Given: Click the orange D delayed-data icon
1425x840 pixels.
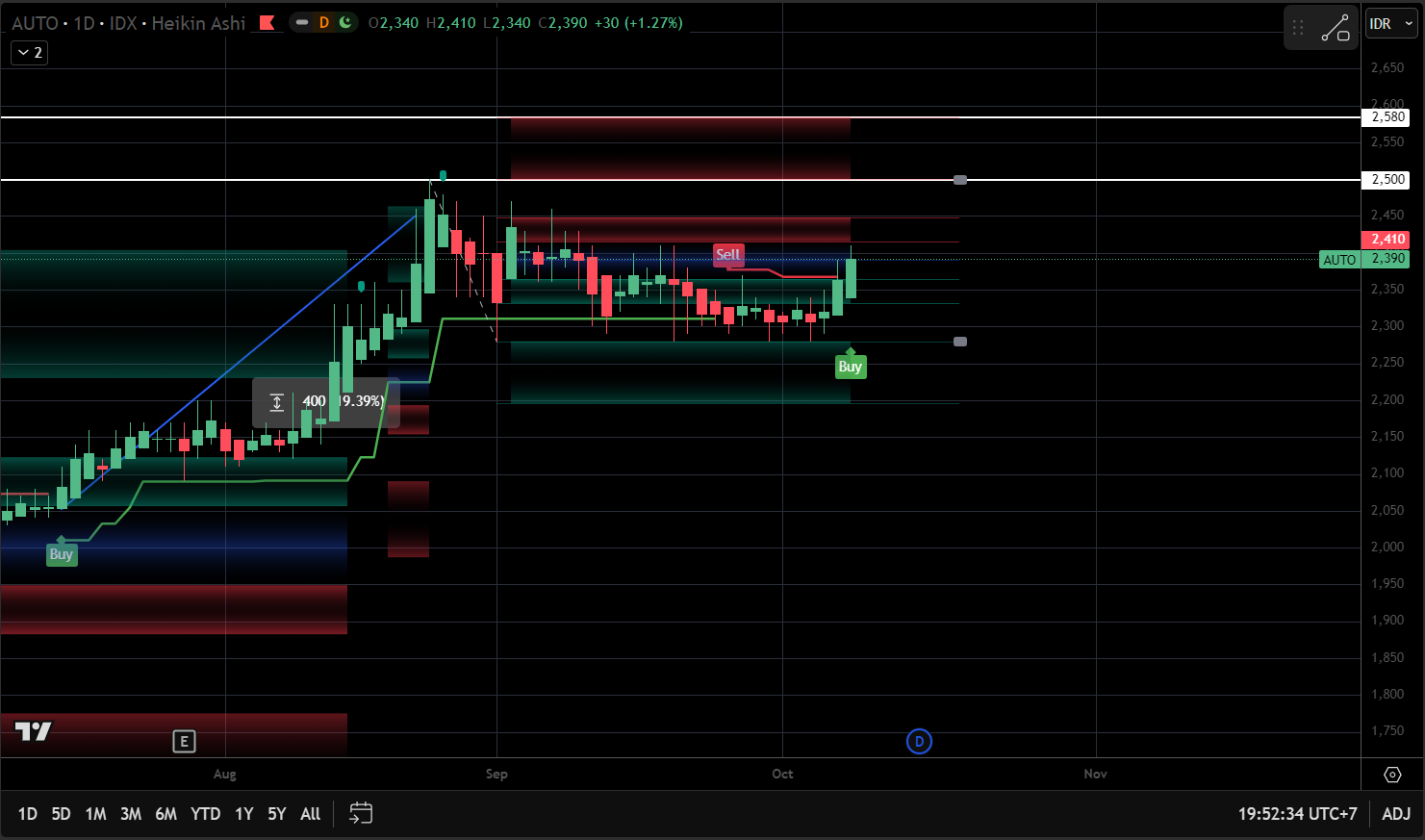Looking at the screenshot, I should (x=324, y=22).
